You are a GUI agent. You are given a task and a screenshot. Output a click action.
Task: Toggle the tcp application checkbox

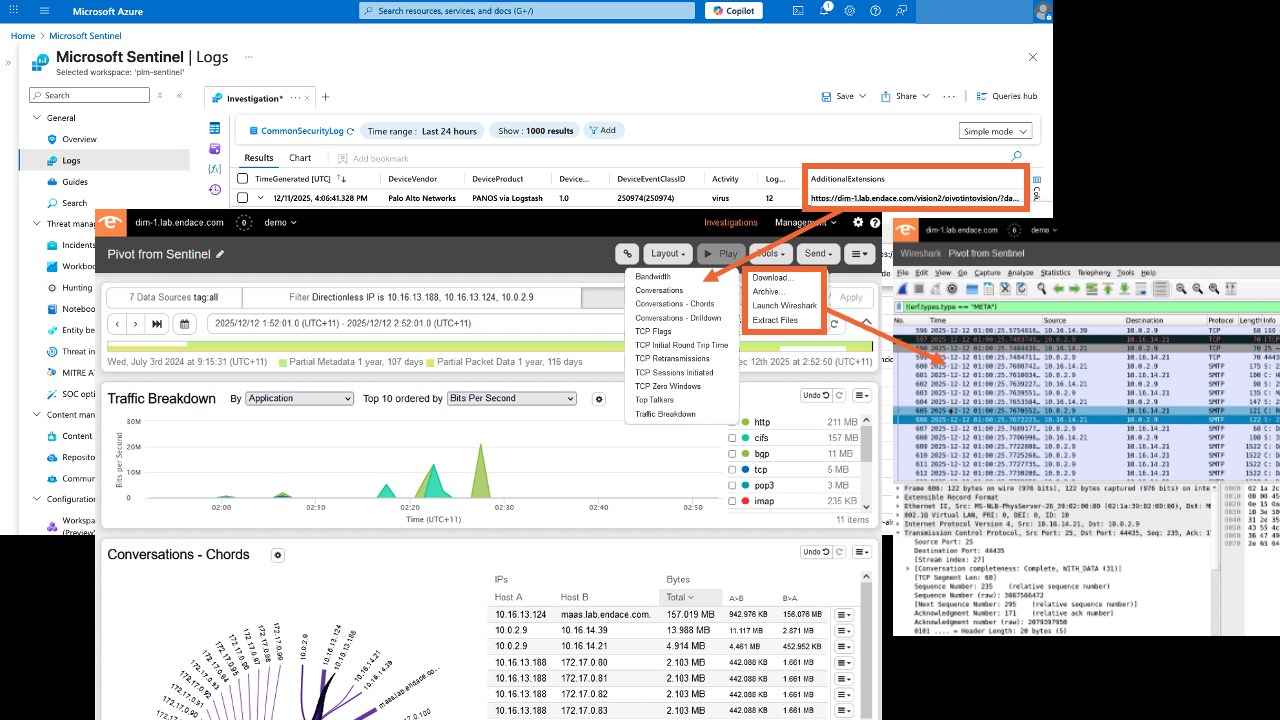click(x=732, y=470)
